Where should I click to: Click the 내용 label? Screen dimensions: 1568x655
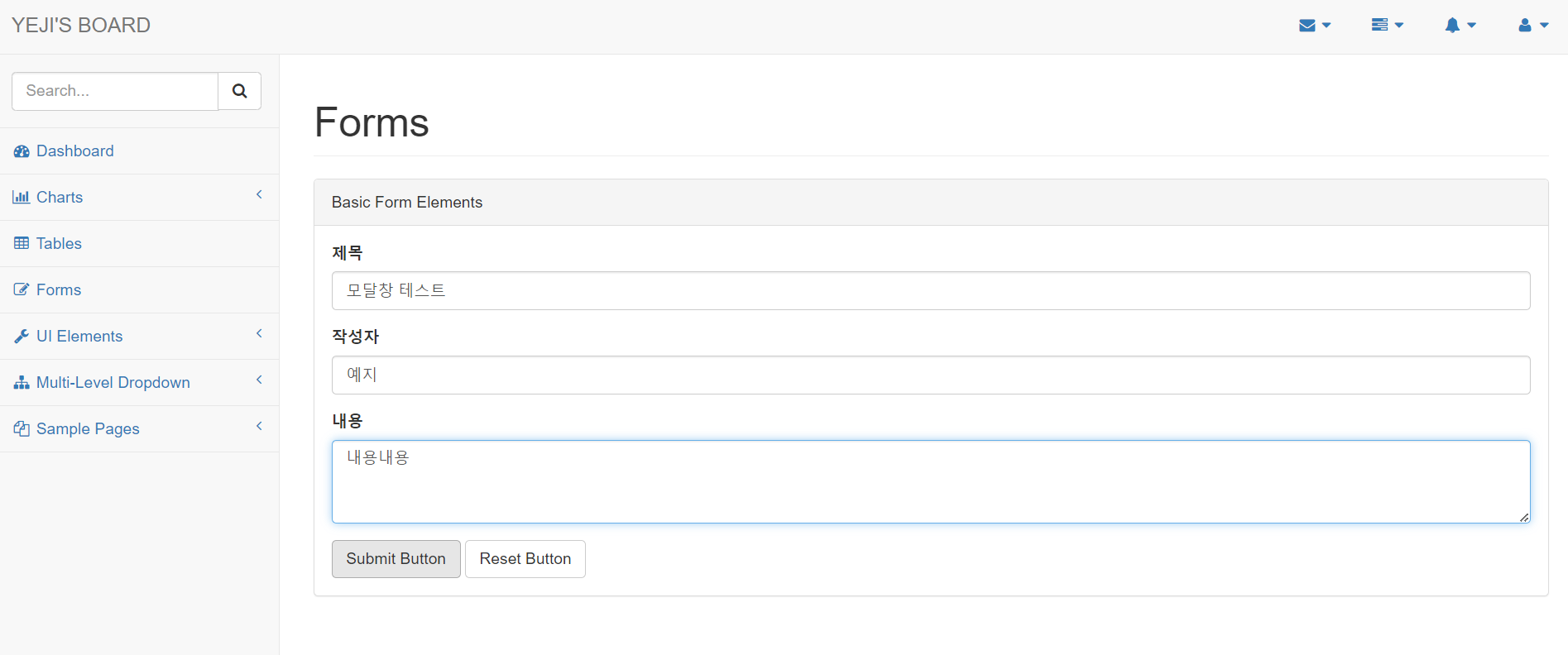348,421
